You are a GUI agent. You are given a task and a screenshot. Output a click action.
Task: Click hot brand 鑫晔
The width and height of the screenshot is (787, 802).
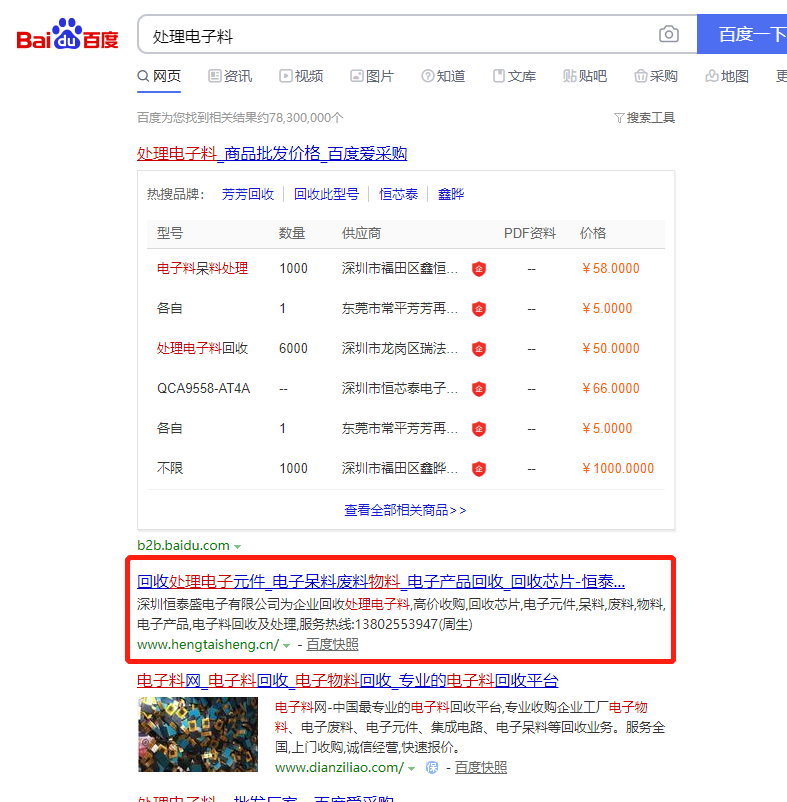[x=451, y=194]
